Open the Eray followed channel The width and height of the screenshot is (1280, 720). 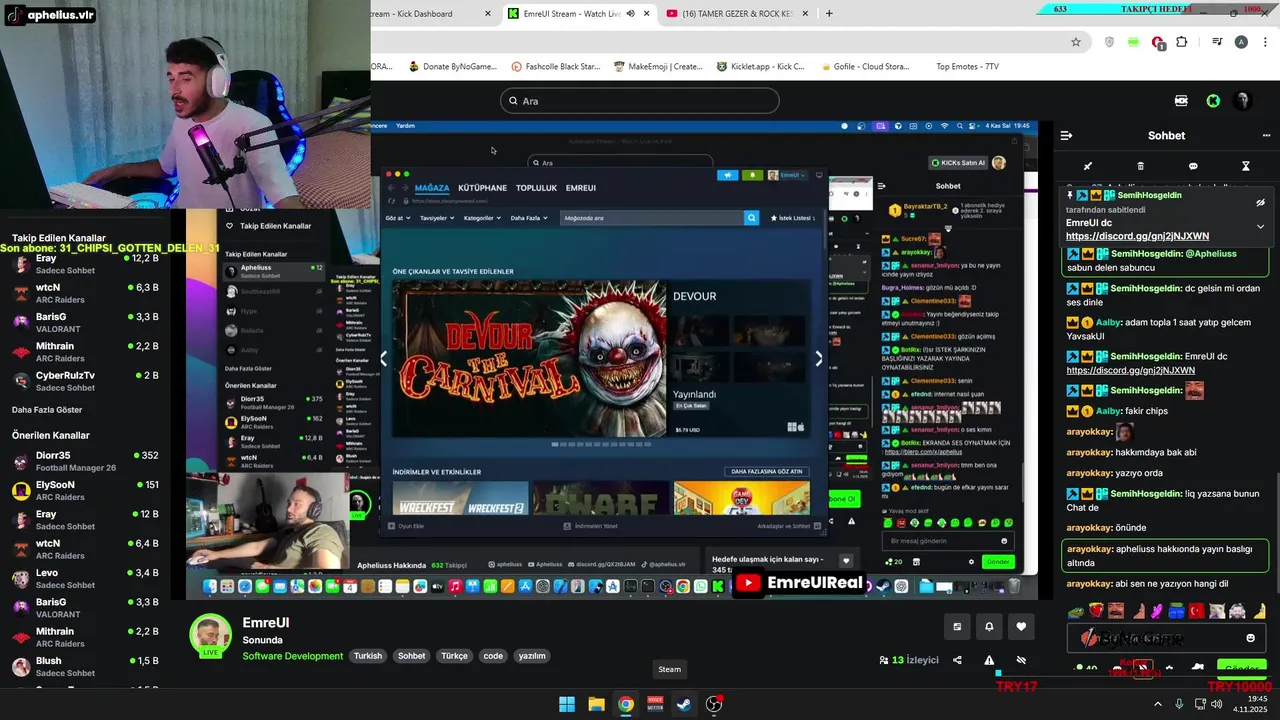point(85,264)
